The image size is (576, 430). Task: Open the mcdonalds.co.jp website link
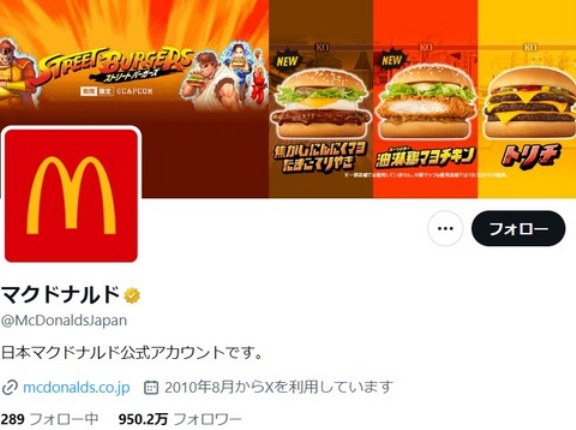click(76, 387)
